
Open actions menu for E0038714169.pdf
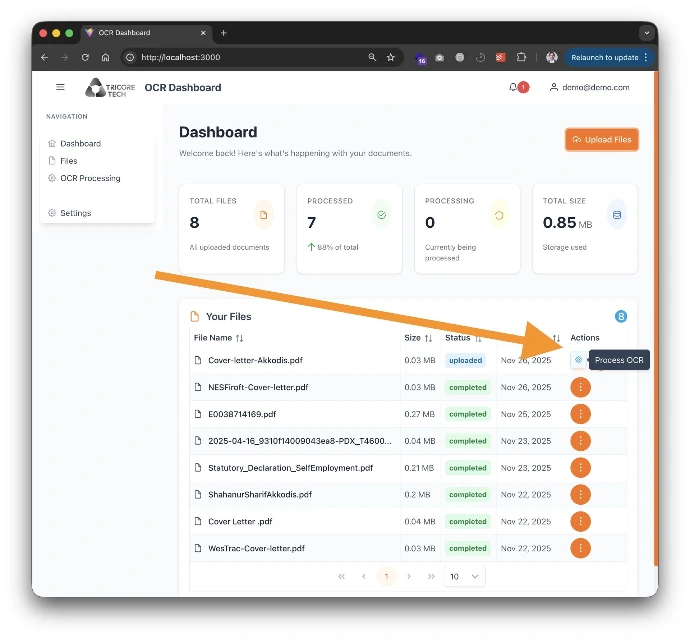(x=580, y=414)
